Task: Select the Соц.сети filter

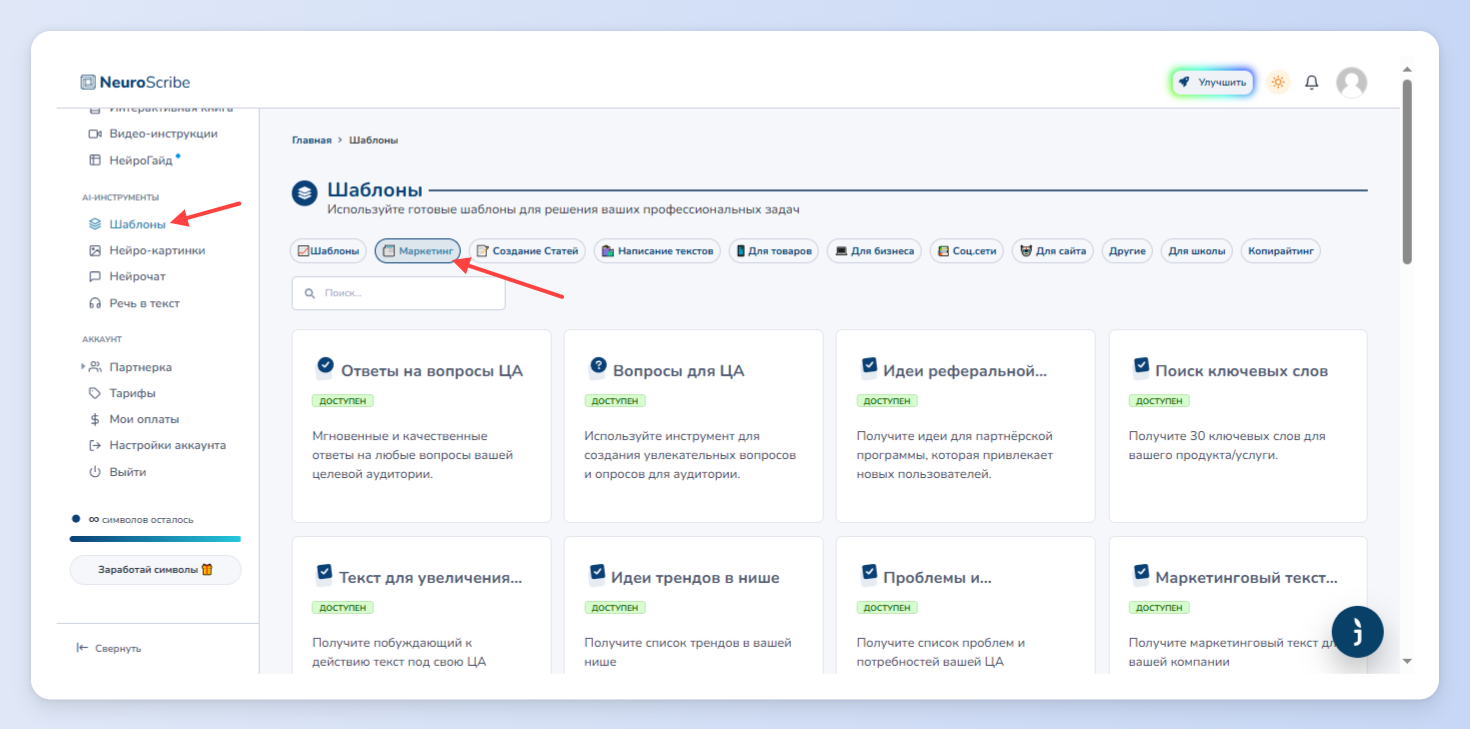Action: (x=966, y=251)
